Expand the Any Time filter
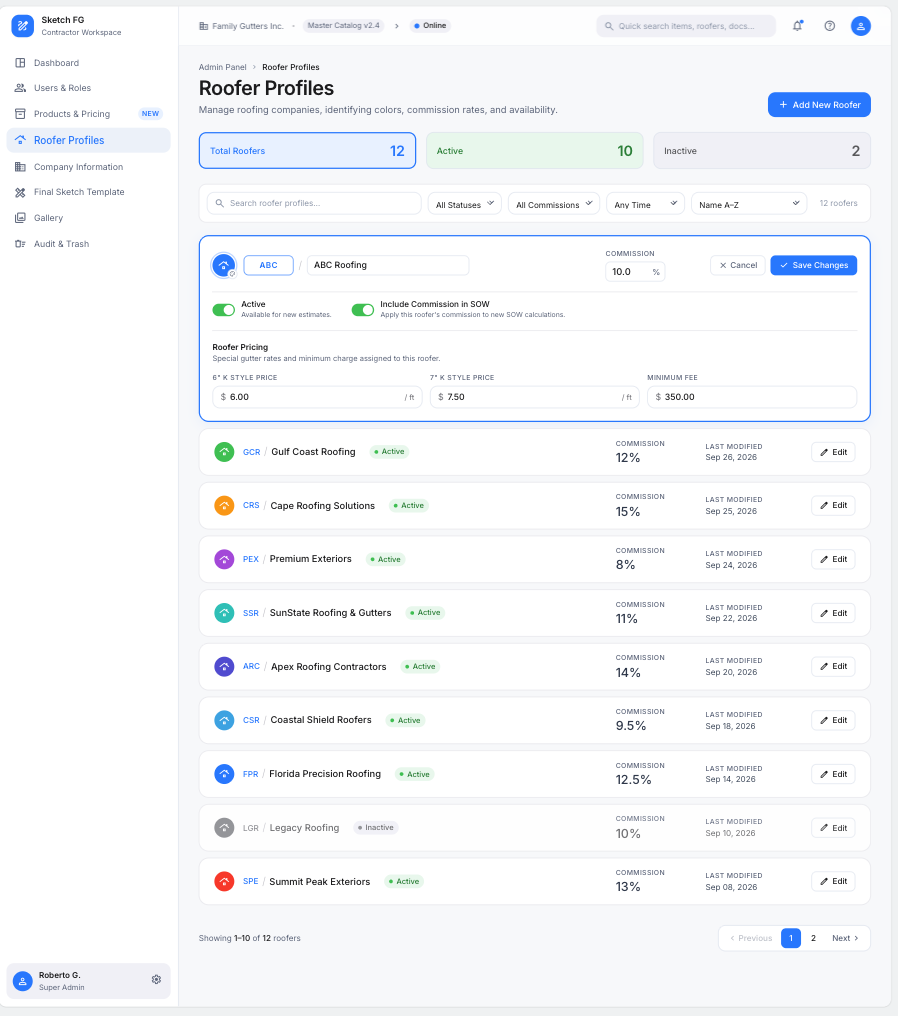 [645, 204]
